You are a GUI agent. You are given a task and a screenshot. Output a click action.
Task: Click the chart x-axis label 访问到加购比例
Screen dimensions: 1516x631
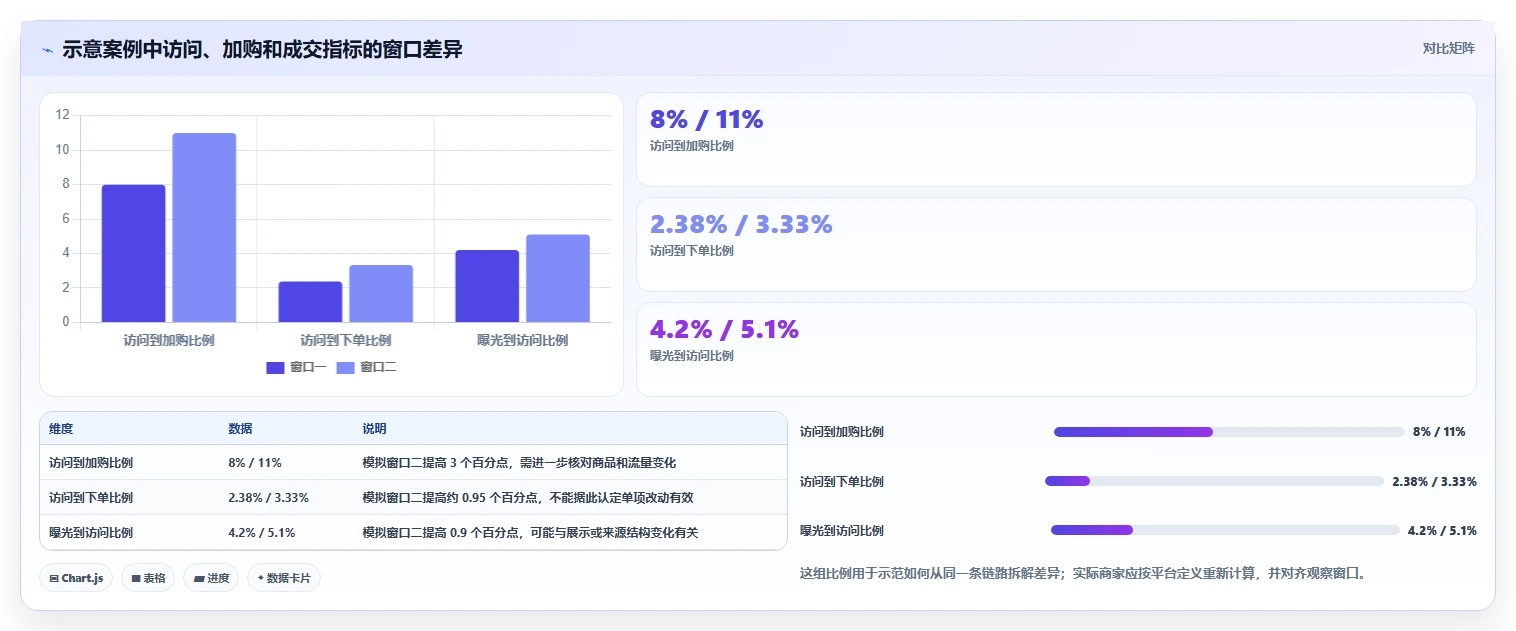pos(169,340)
